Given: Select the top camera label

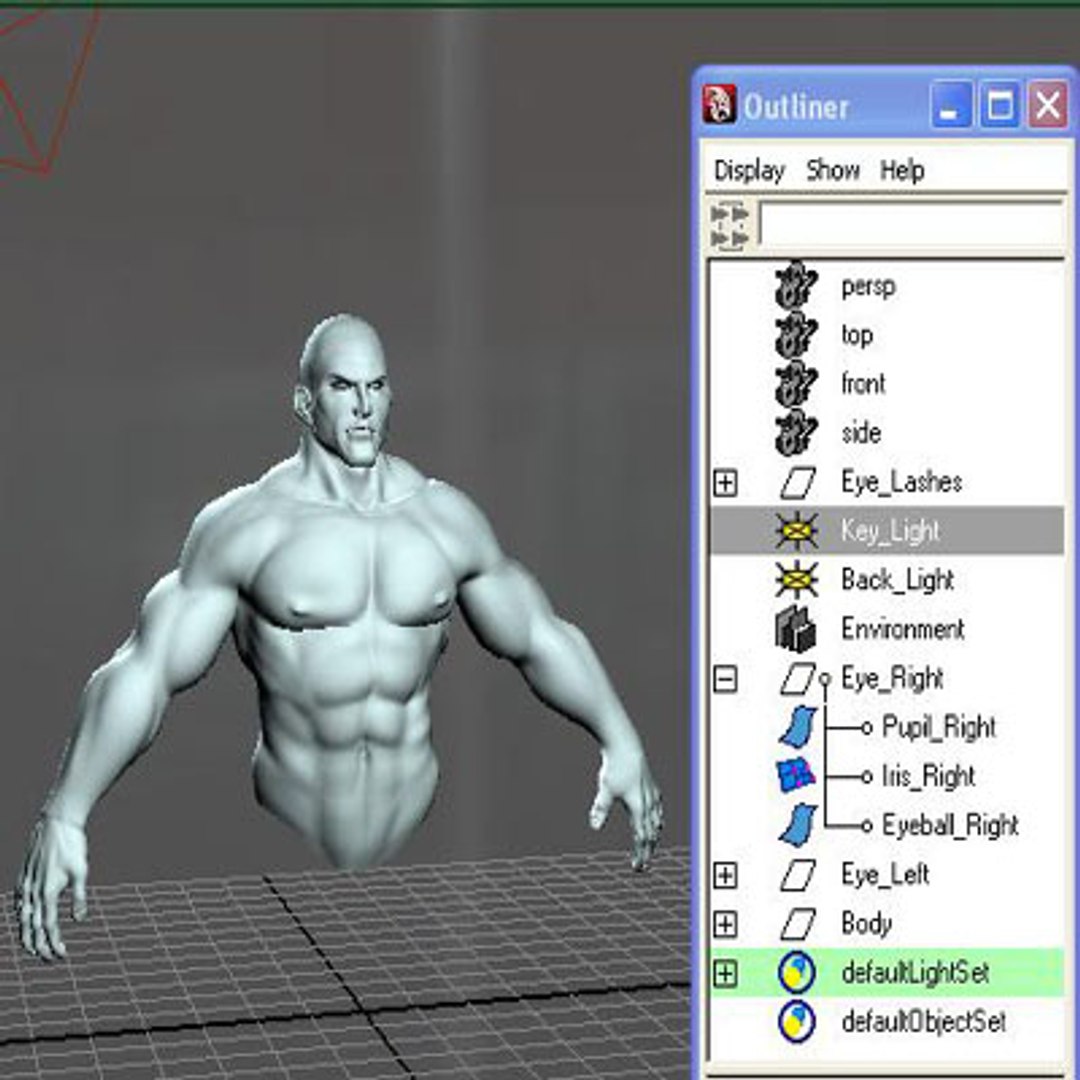Looking at the screenshot, I should pos(857,335).
